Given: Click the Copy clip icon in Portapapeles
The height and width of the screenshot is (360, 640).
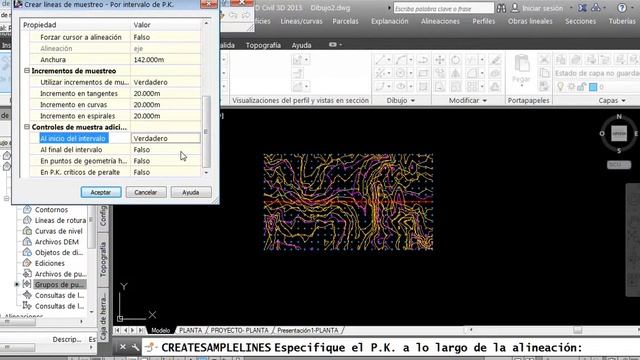Looking at the screenshot, I should (x=544, y=73).
